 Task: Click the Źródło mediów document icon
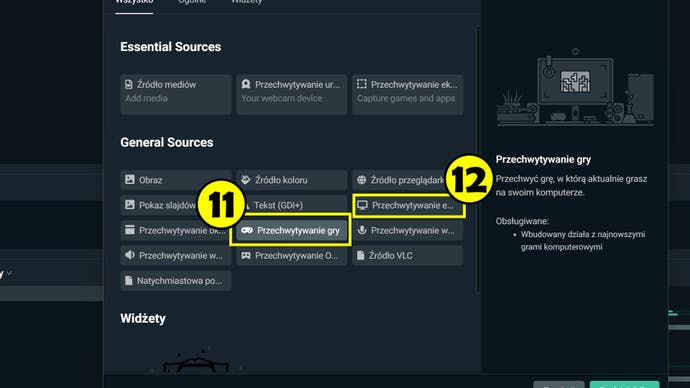[128, 84]
